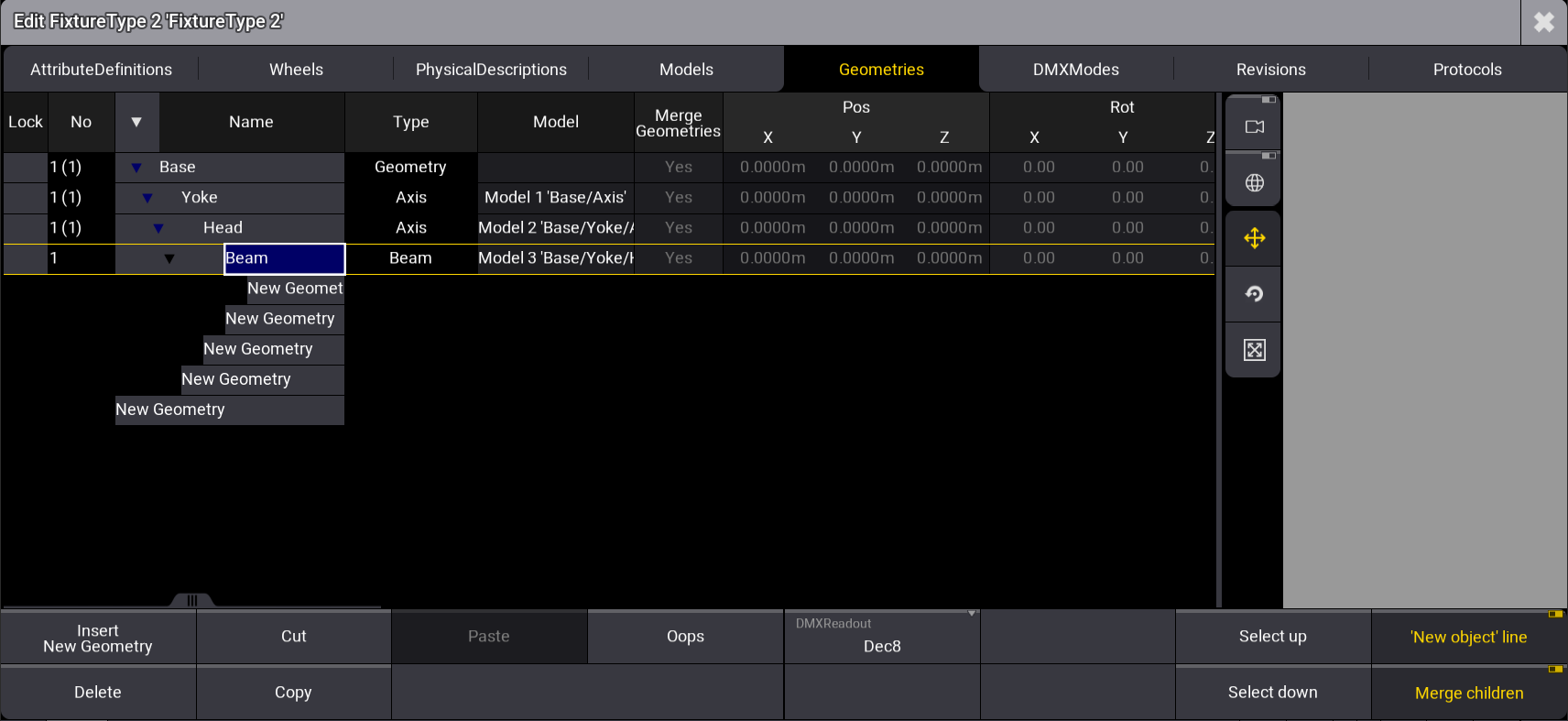The height and width of the screenshot is (721, 1568).
Task: Click the scale/fit arrows icon
Action: [1254, 350]
